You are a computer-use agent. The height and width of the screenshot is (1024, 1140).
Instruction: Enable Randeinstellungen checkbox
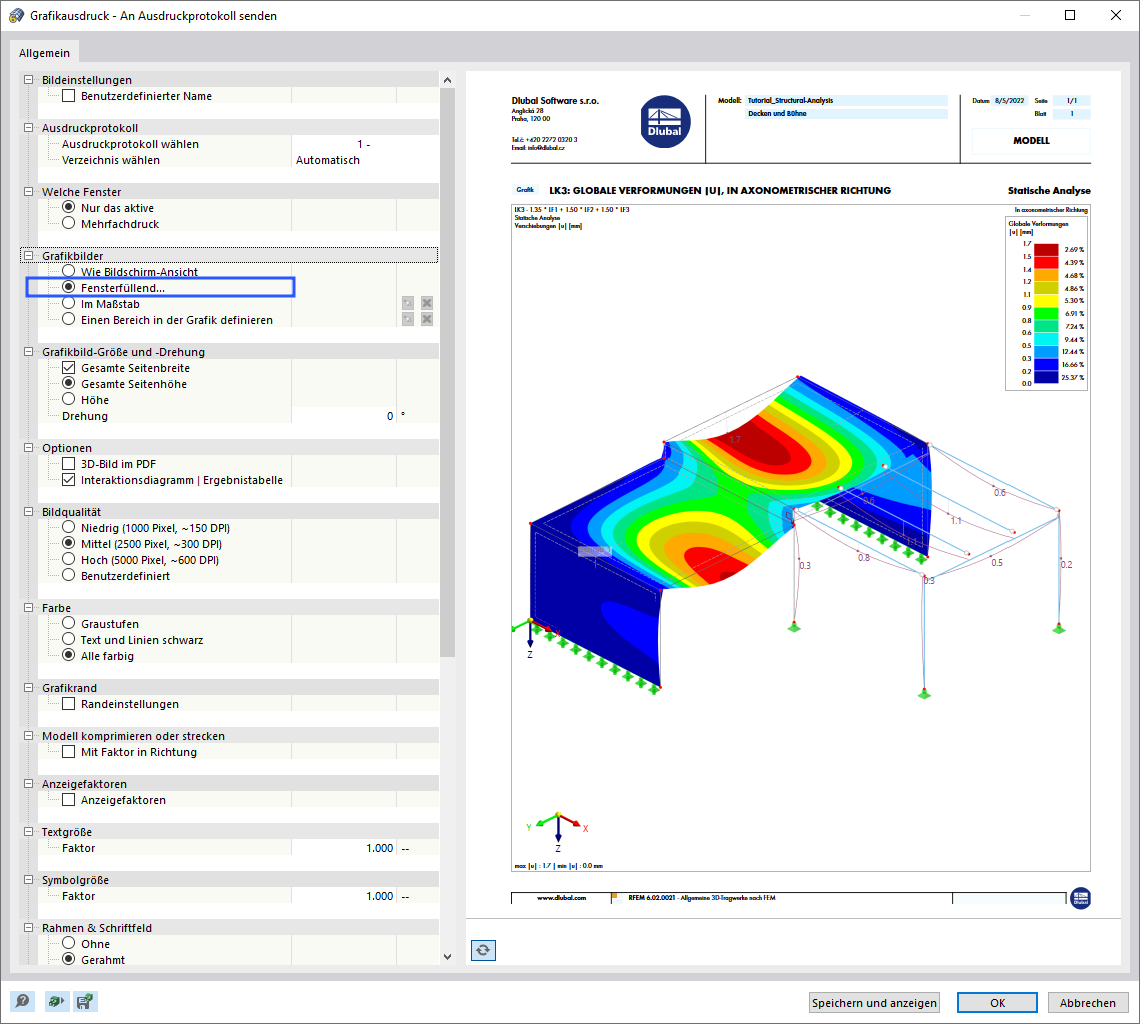coord(69,704)
